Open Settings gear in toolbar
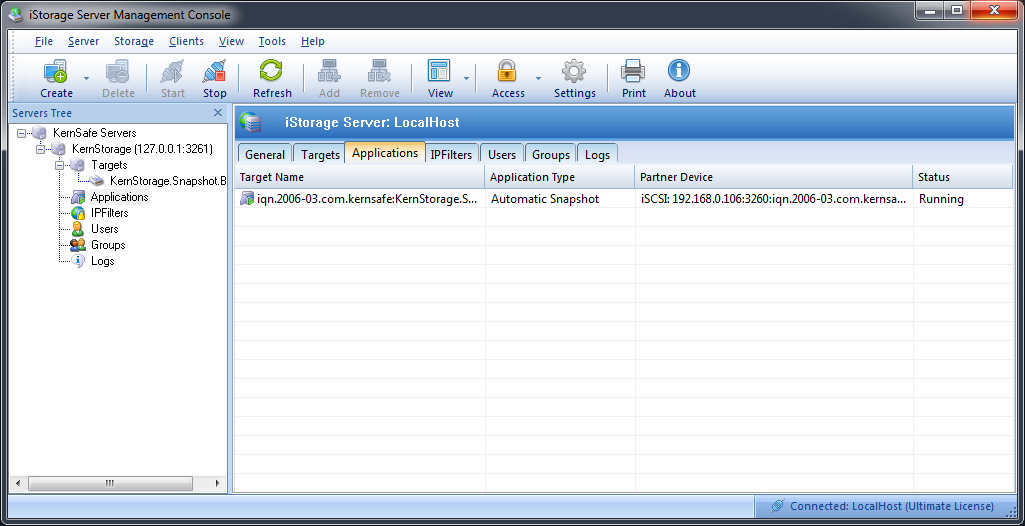 574,71
